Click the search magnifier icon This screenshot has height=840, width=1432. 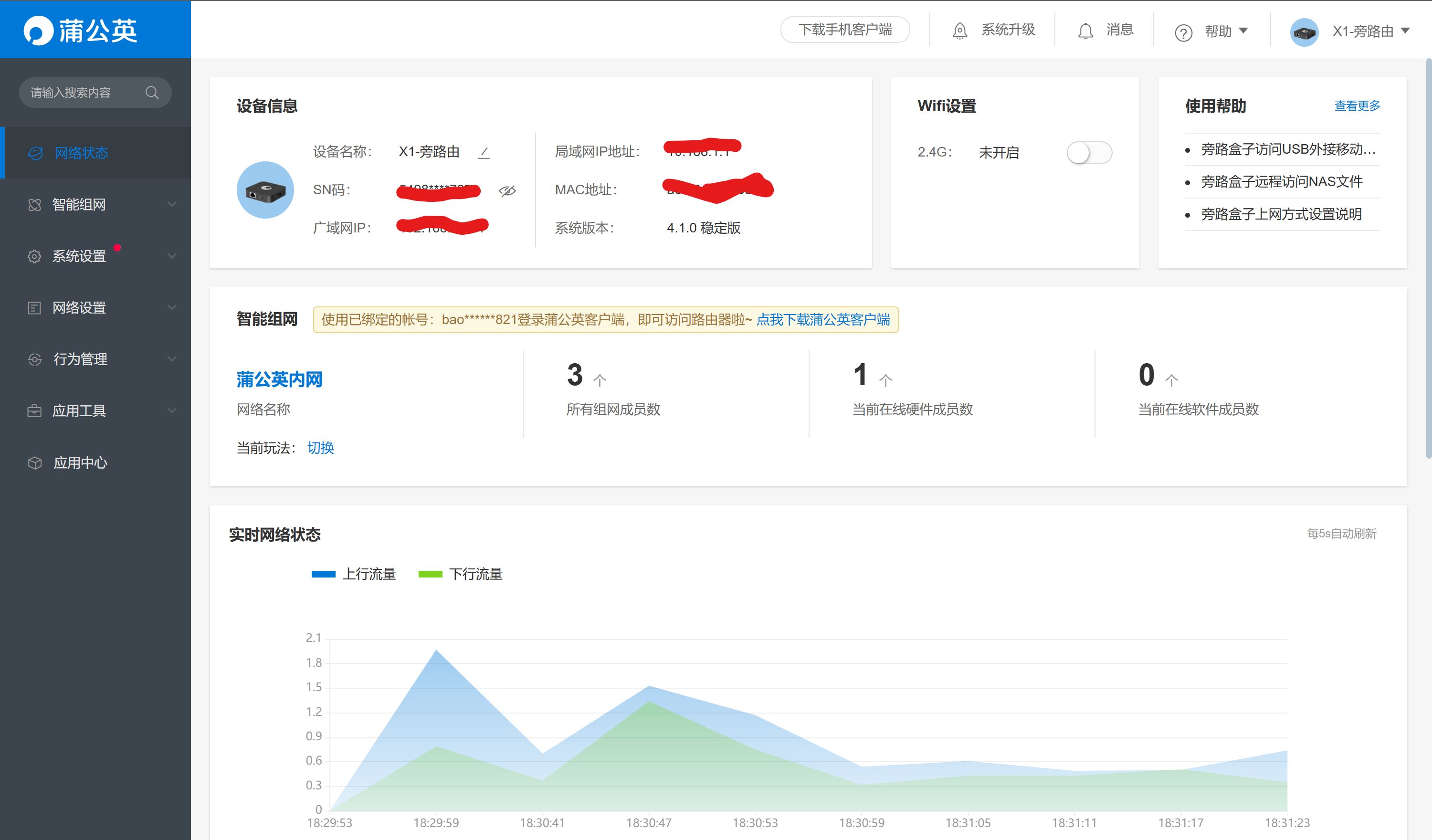[152, 93]
